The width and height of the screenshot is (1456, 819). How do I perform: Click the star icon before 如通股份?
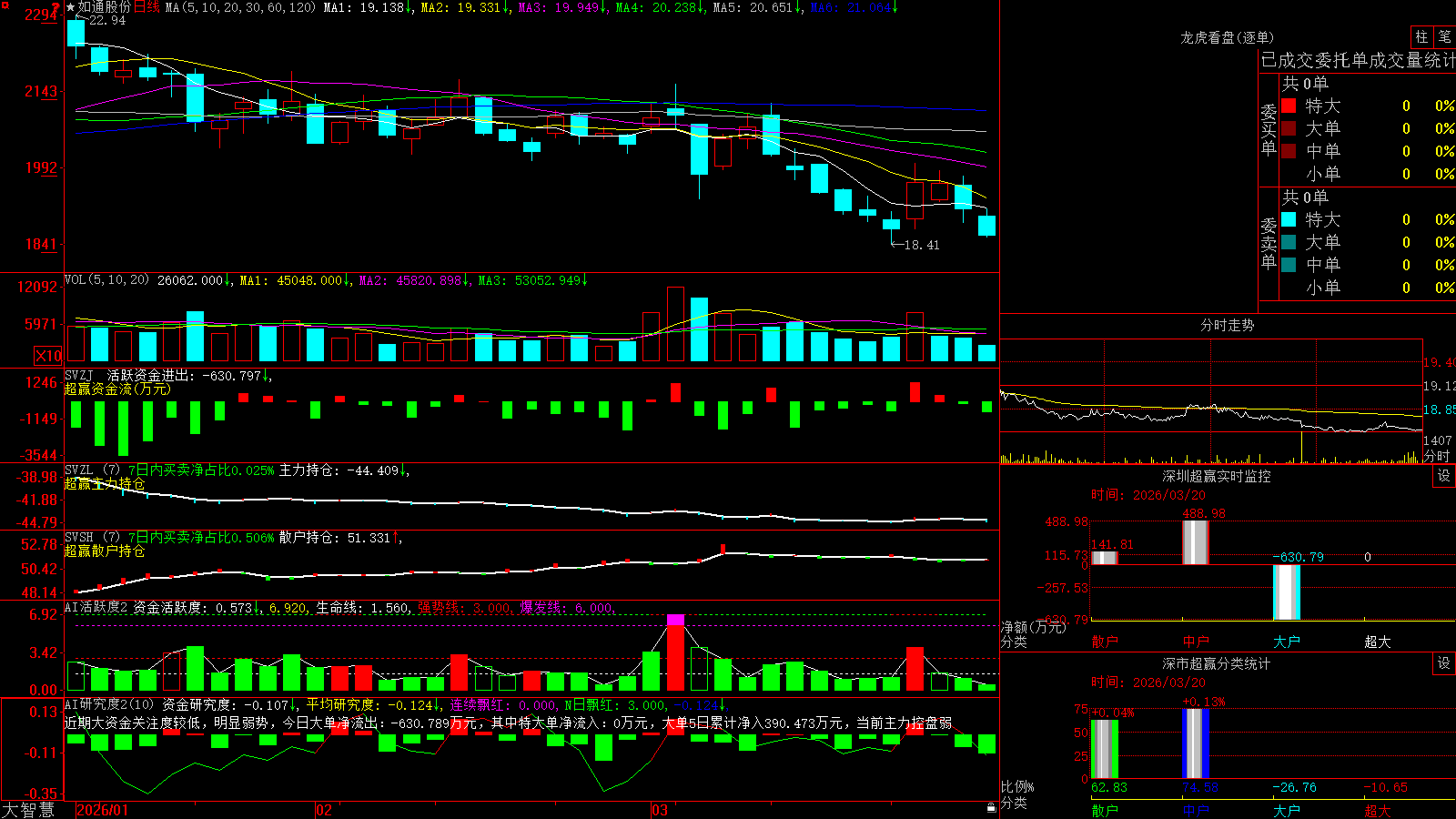(71, 7)
